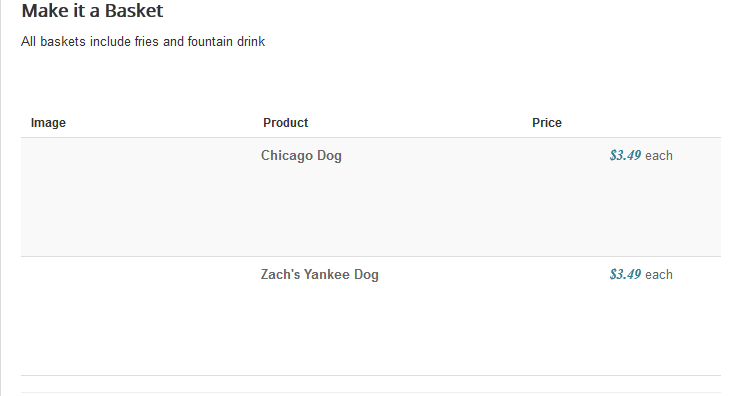Click the baskets include fries description text
Image resolution: width=739 pixels, height=396 pixels.
[x=143, y=41]
